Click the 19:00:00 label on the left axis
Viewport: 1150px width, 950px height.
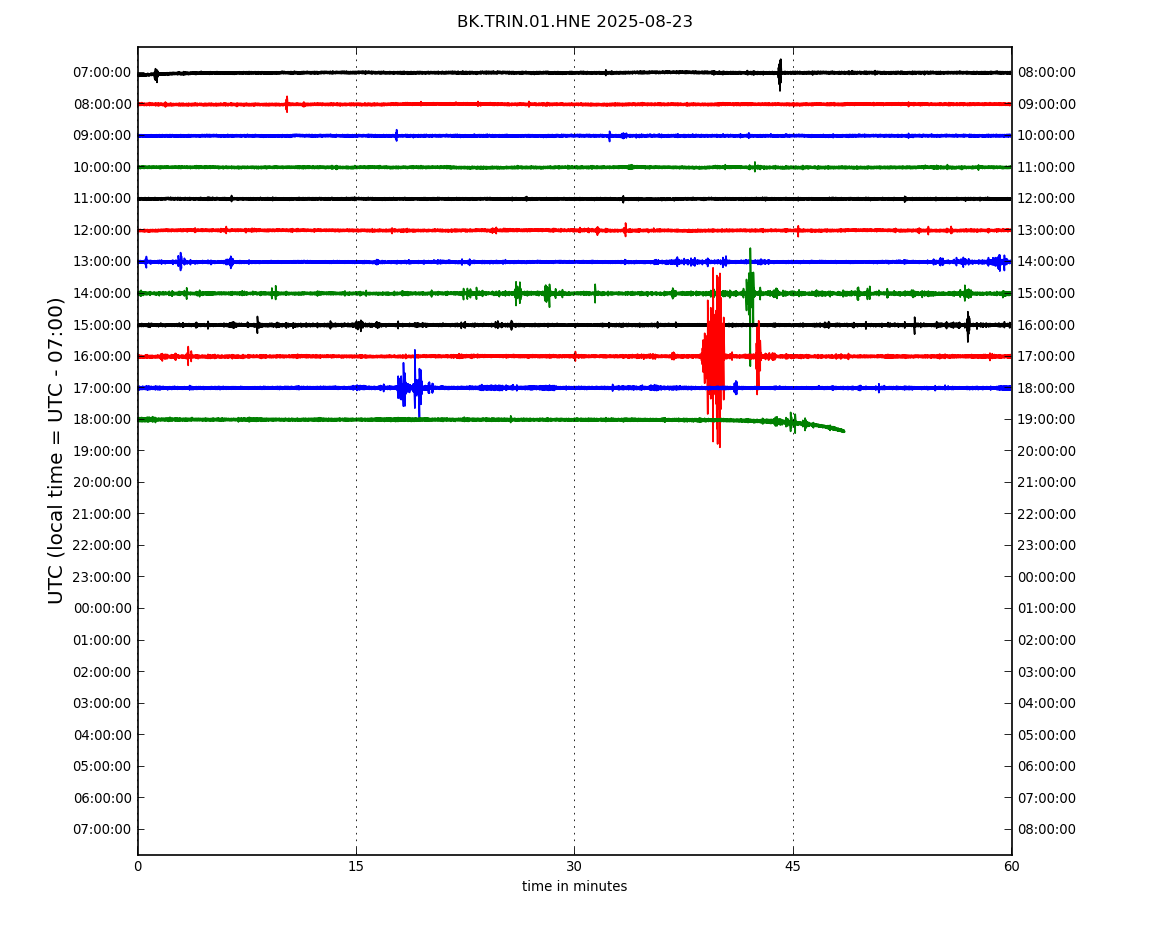102,451
